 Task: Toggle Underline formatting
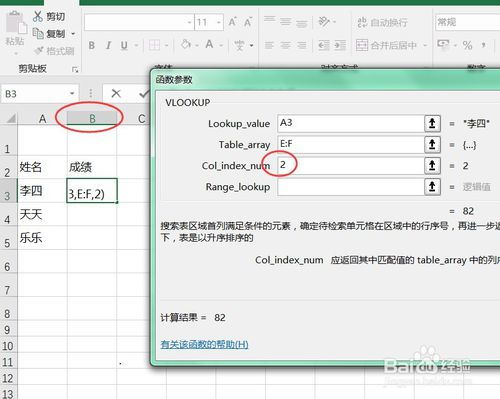pyautogui.click(x=124, y=45)
